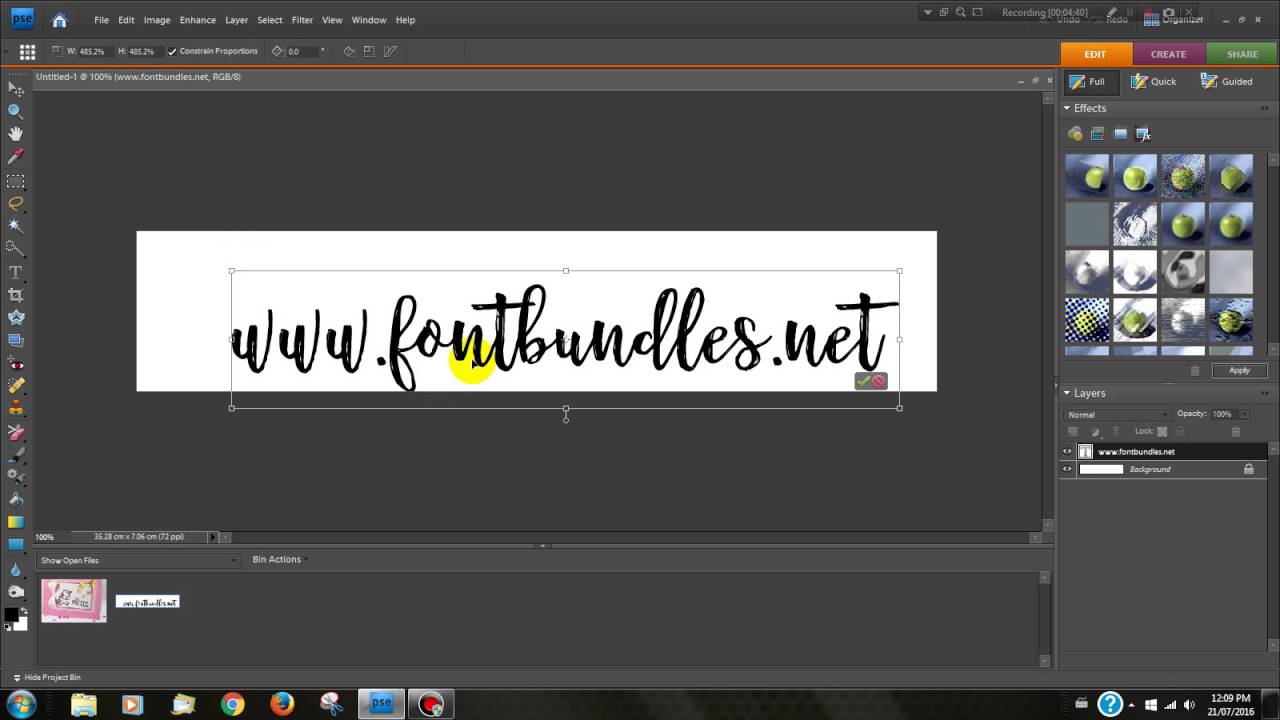Select the Blur tool

pyautogui.click(x=16, y=569)
